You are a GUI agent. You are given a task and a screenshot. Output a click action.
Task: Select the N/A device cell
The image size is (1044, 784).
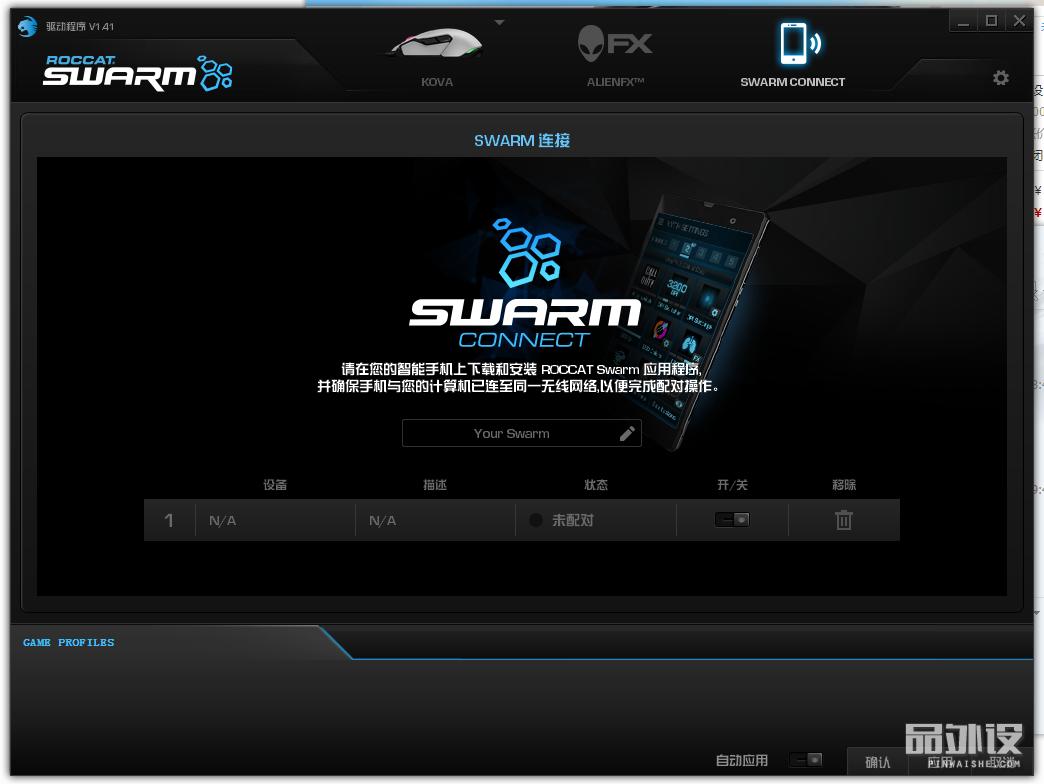(275, 520)
